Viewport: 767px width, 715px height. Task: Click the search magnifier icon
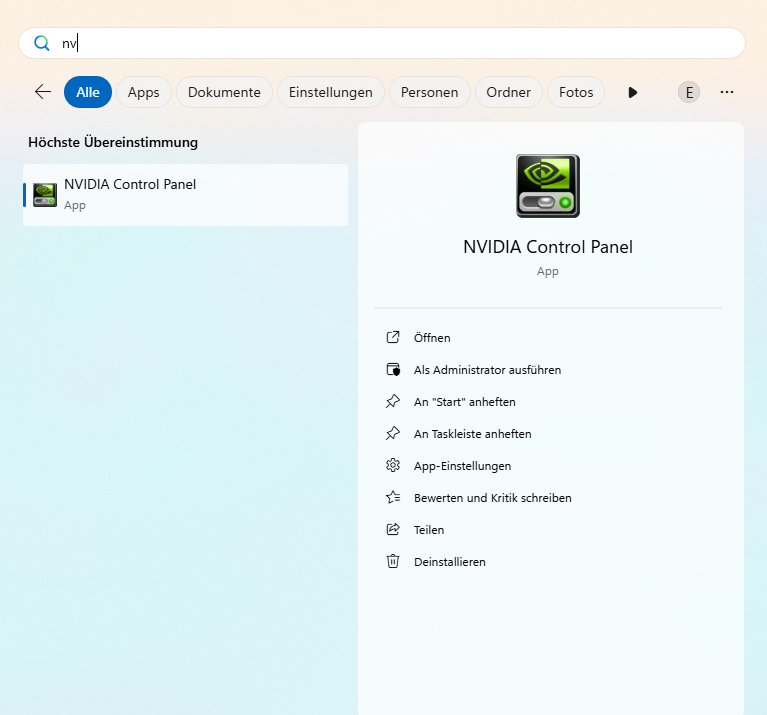pyautogui.click(x=42, y=43)
